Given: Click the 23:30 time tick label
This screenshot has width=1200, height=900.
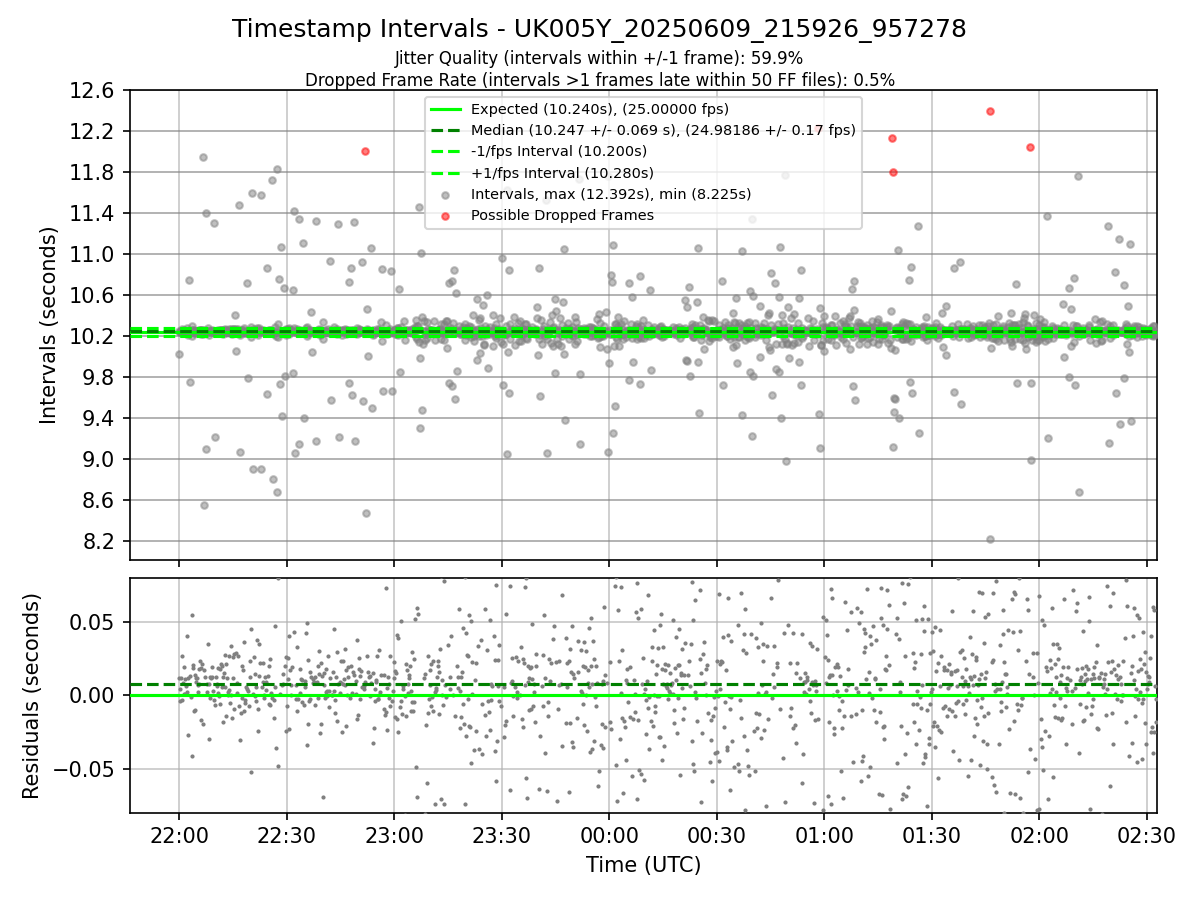Looking at the screenshot, I should coord(501,835).
